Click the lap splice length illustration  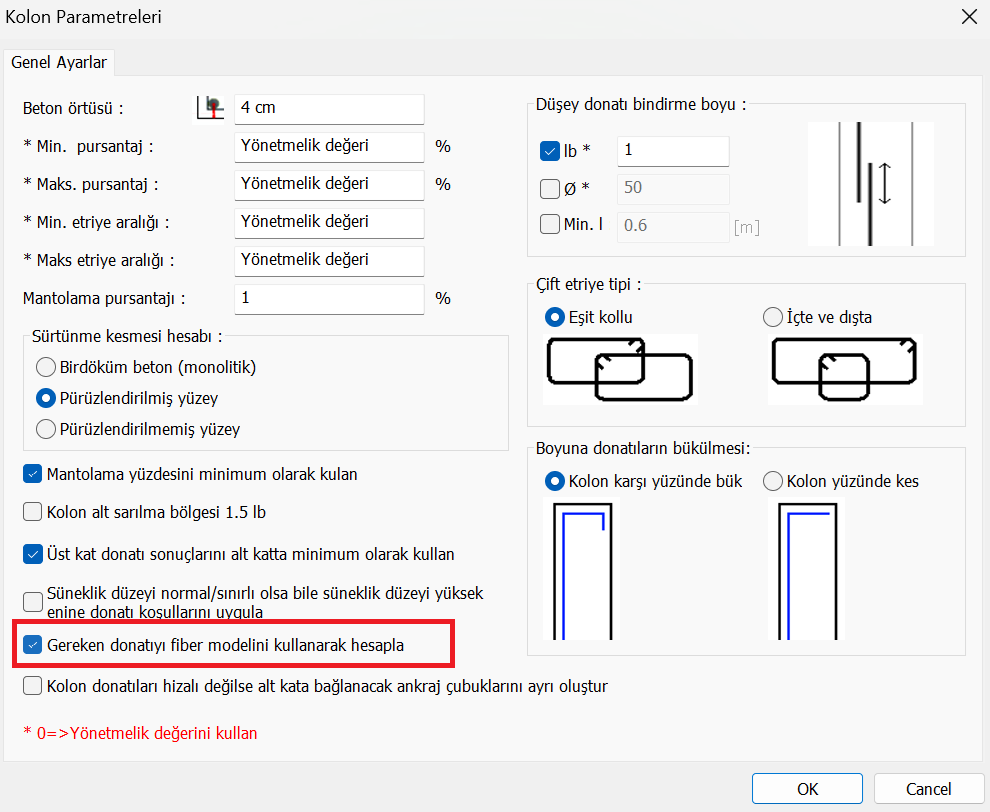pos(870,184)
